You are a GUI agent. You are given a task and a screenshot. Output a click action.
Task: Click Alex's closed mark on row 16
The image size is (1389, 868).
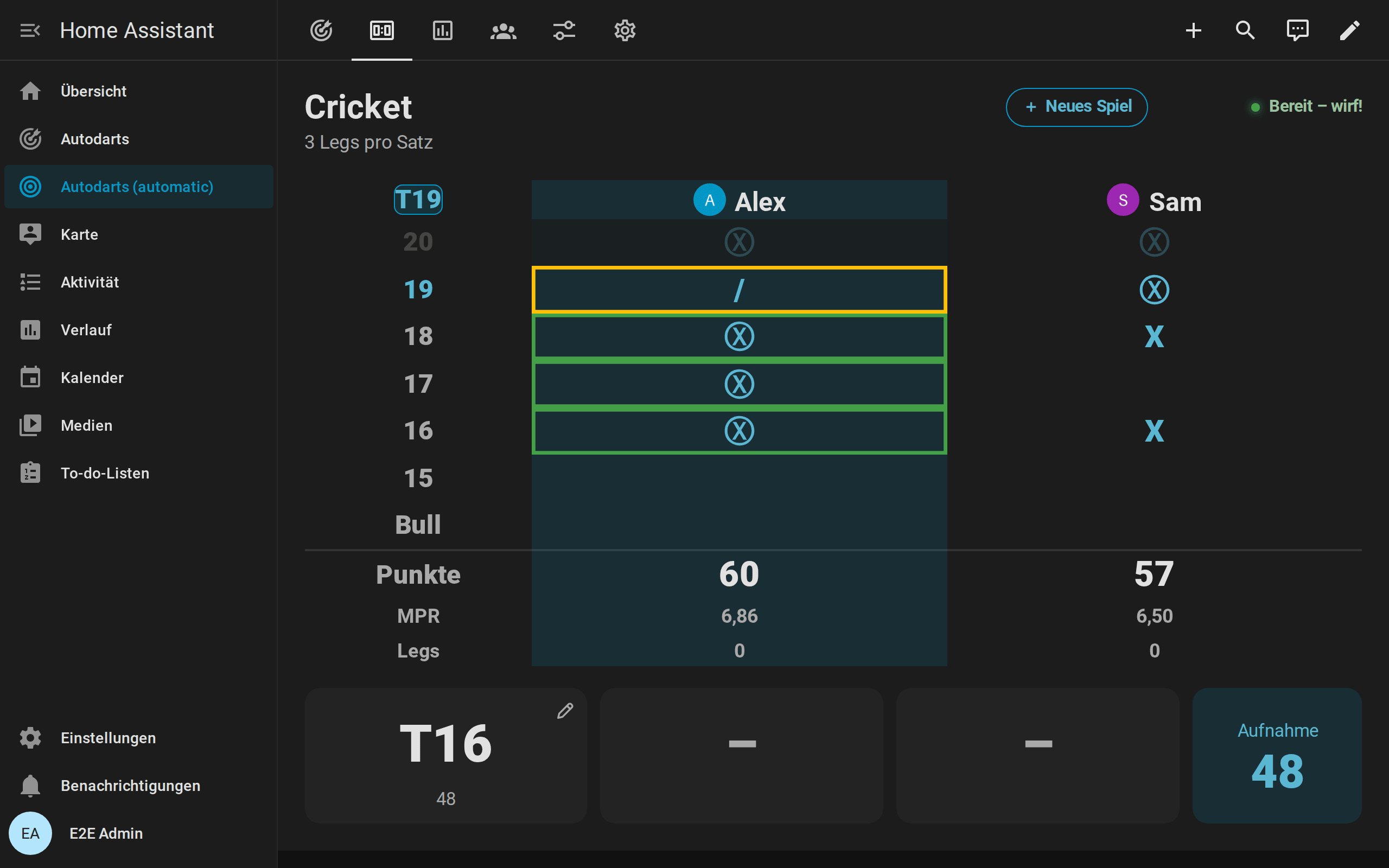click(740, 431)
